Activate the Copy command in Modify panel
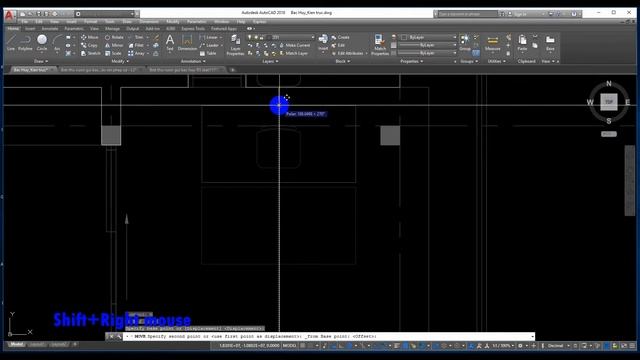Image resolution: width=640 pixels, height=360 pixels. click(x=90, y=45)
